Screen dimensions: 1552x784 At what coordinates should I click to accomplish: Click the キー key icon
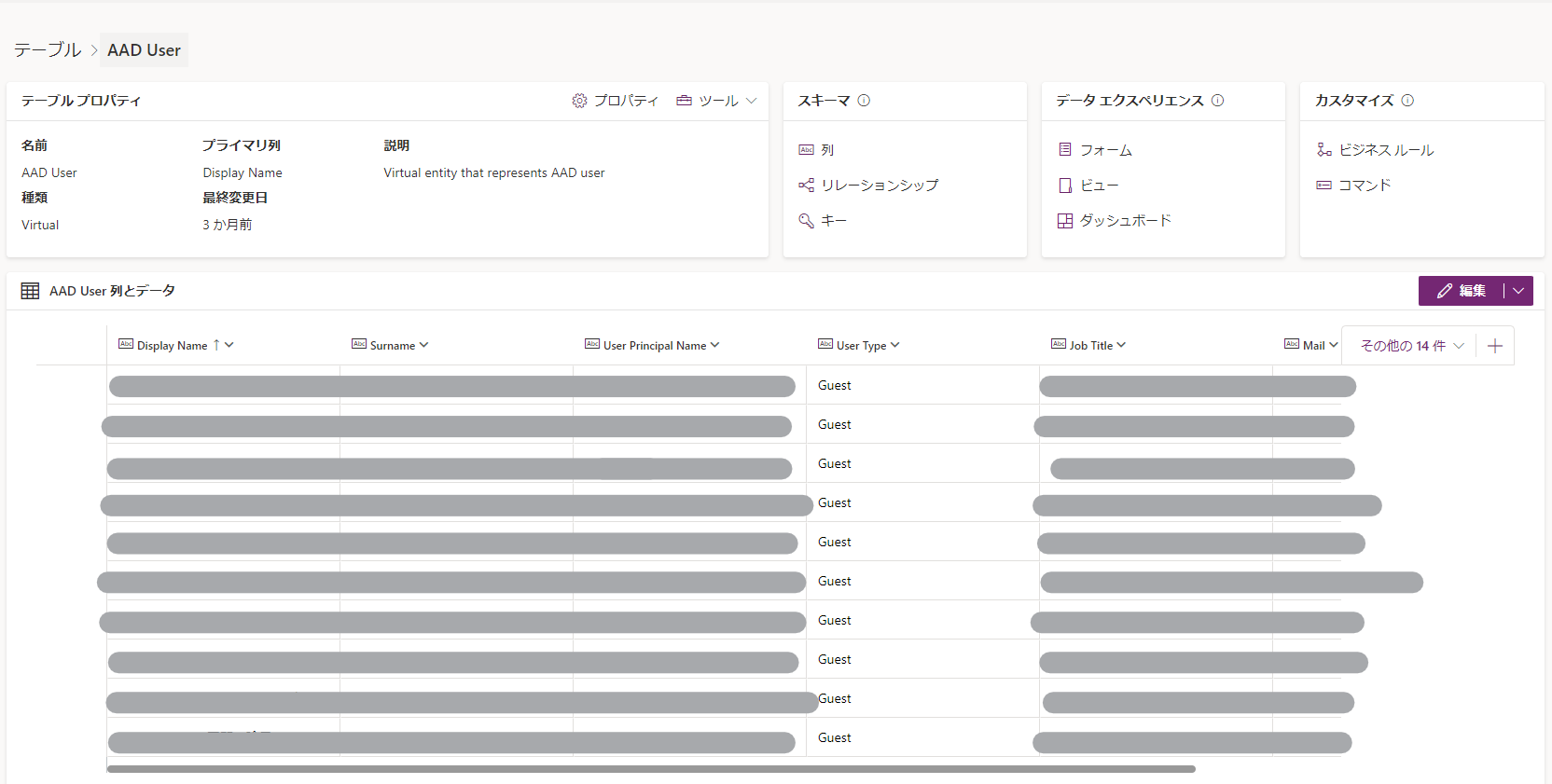(x=807, y=221)
